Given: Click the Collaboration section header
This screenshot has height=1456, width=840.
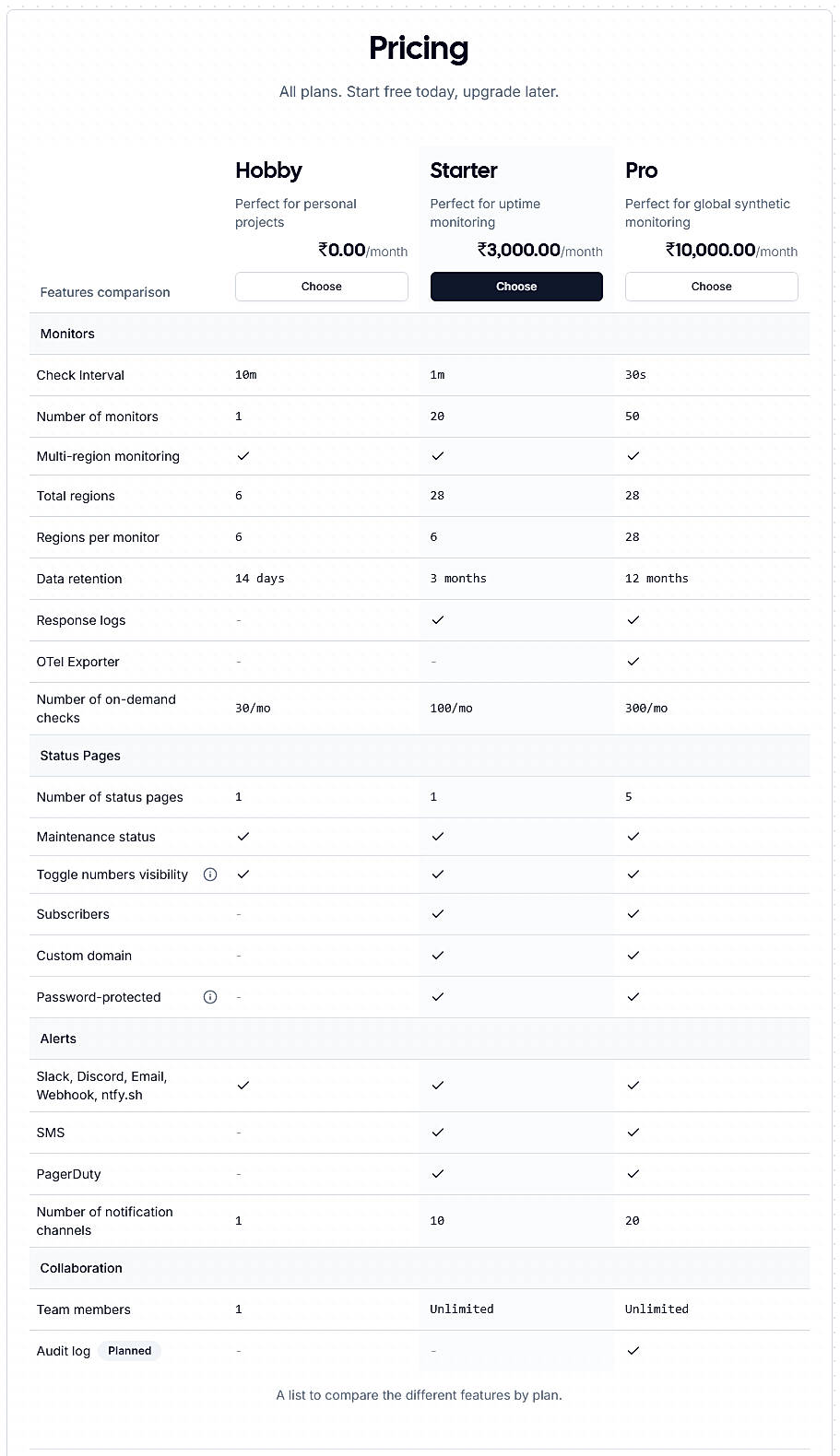Looking at the screenshot, I should (80, 1267).
